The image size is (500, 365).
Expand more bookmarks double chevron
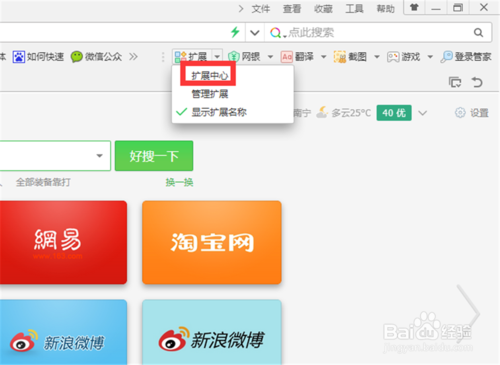click(133, 57)
